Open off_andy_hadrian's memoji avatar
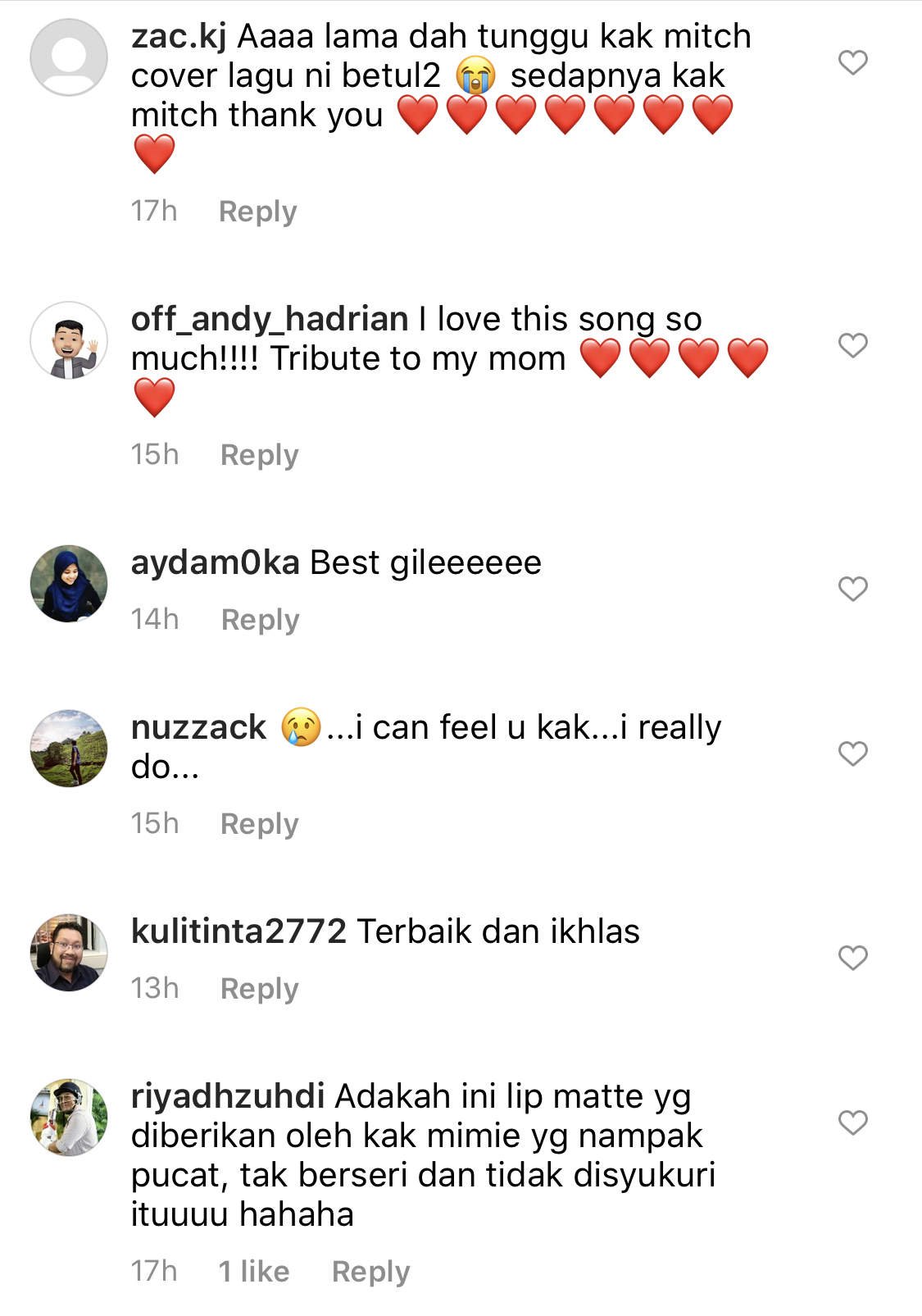Image resolution: width=922 pixels, height=1316 pixels. 69,340
